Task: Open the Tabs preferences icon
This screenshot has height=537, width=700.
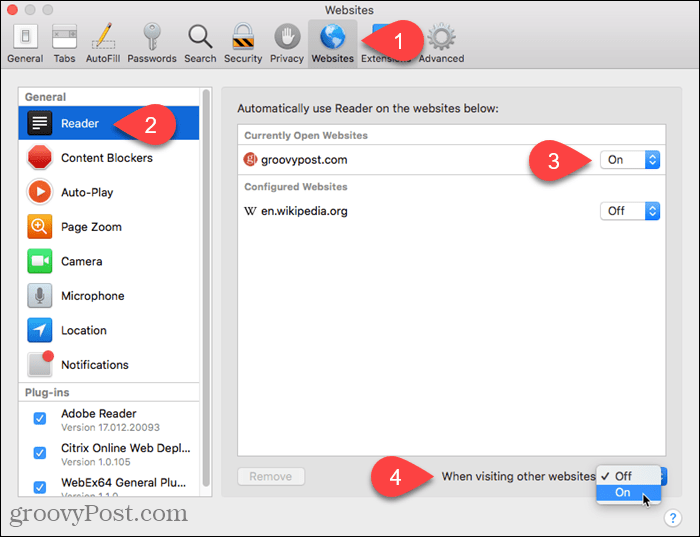Action: [x=64, y=37]
